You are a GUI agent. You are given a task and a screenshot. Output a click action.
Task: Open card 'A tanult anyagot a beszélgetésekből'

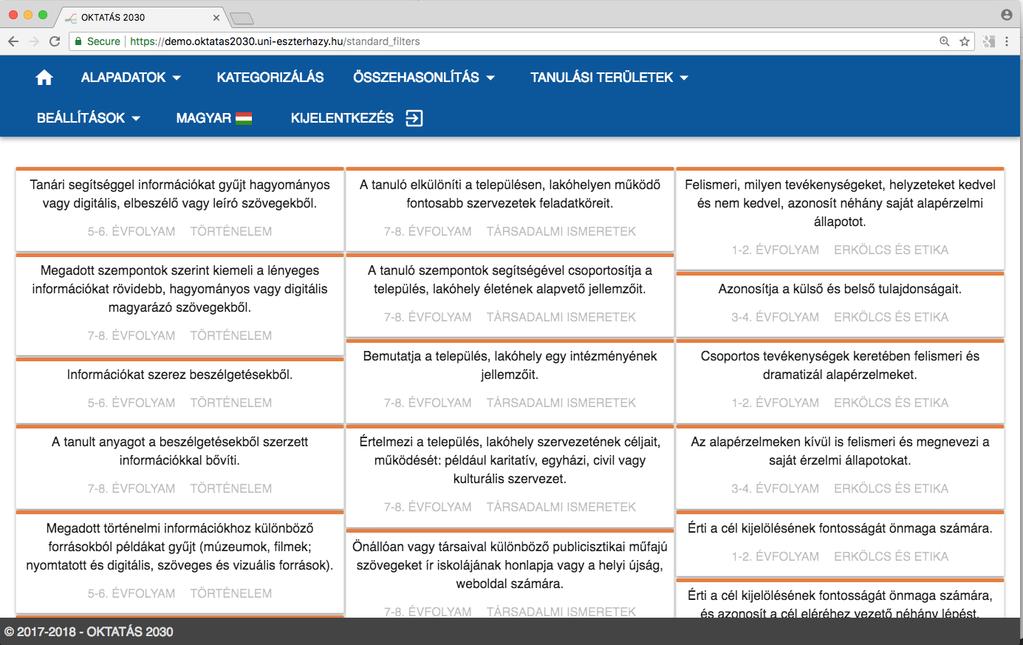tap(179, 467)
